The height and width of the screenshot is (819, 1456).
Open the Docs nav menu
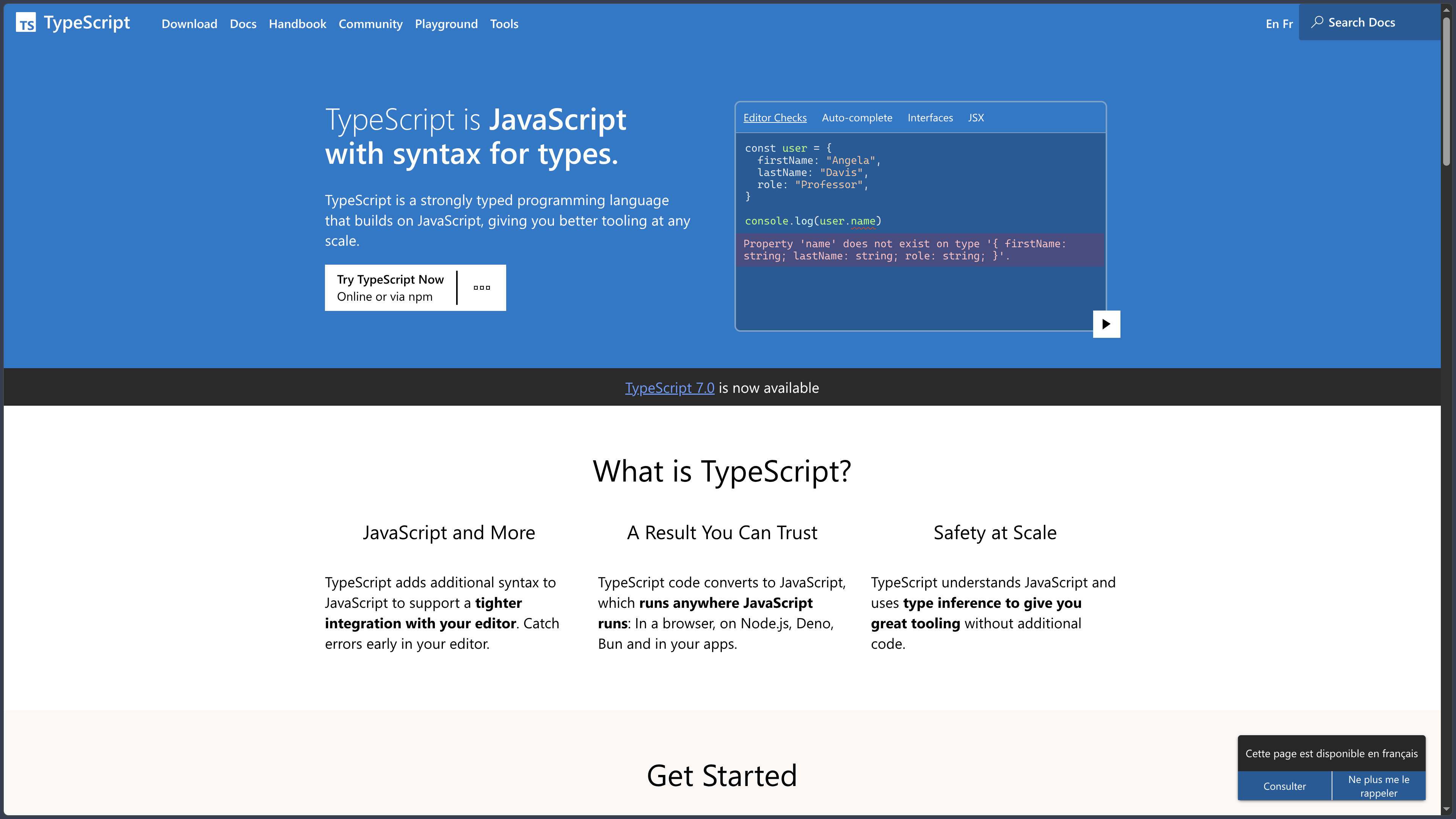(243, 24)
